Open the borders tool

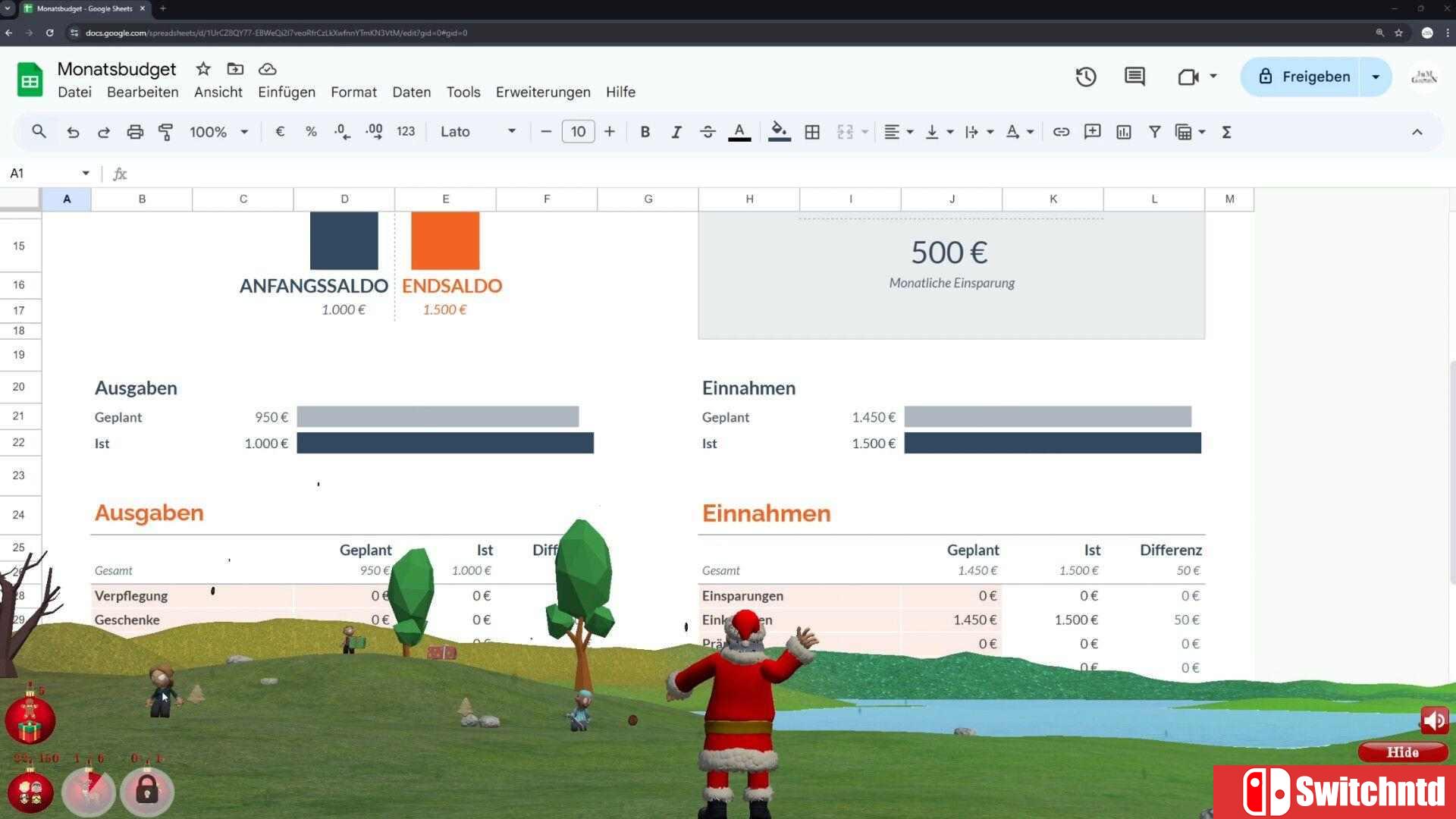pyautogui.click(x=812, y=132)
